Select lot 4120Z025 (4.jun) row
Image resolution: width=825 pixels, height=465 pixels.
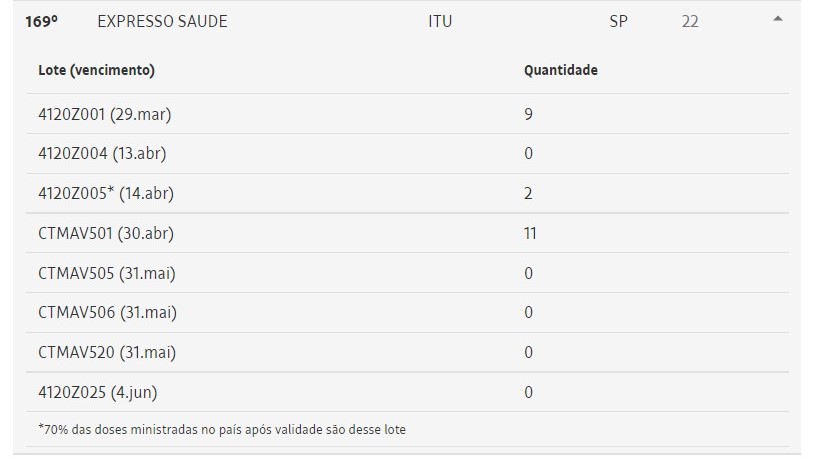[x=407, y=392]
